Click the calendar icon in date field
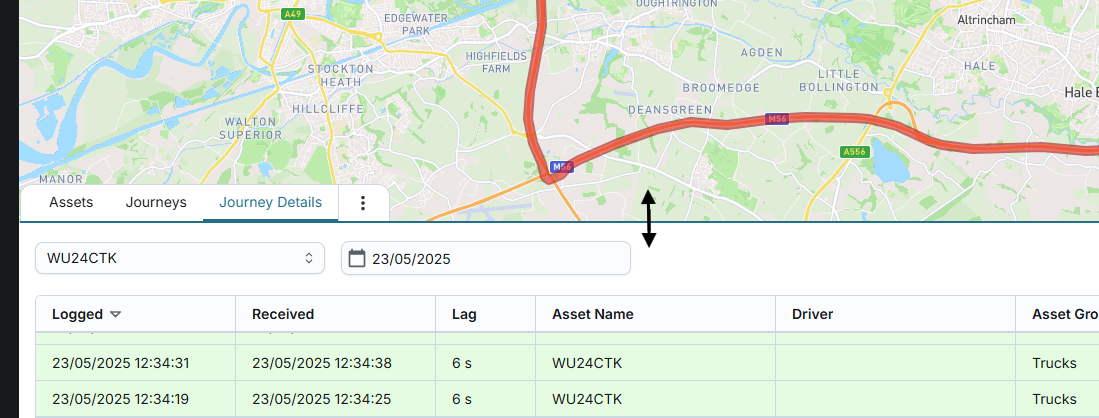Screen dimensions: 1099x418 point(357,259)
